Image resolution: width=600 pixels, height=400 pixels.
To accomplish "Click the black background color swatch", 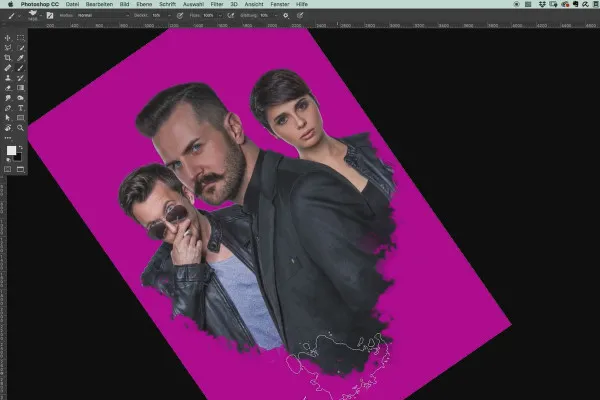I will point(18,157).
